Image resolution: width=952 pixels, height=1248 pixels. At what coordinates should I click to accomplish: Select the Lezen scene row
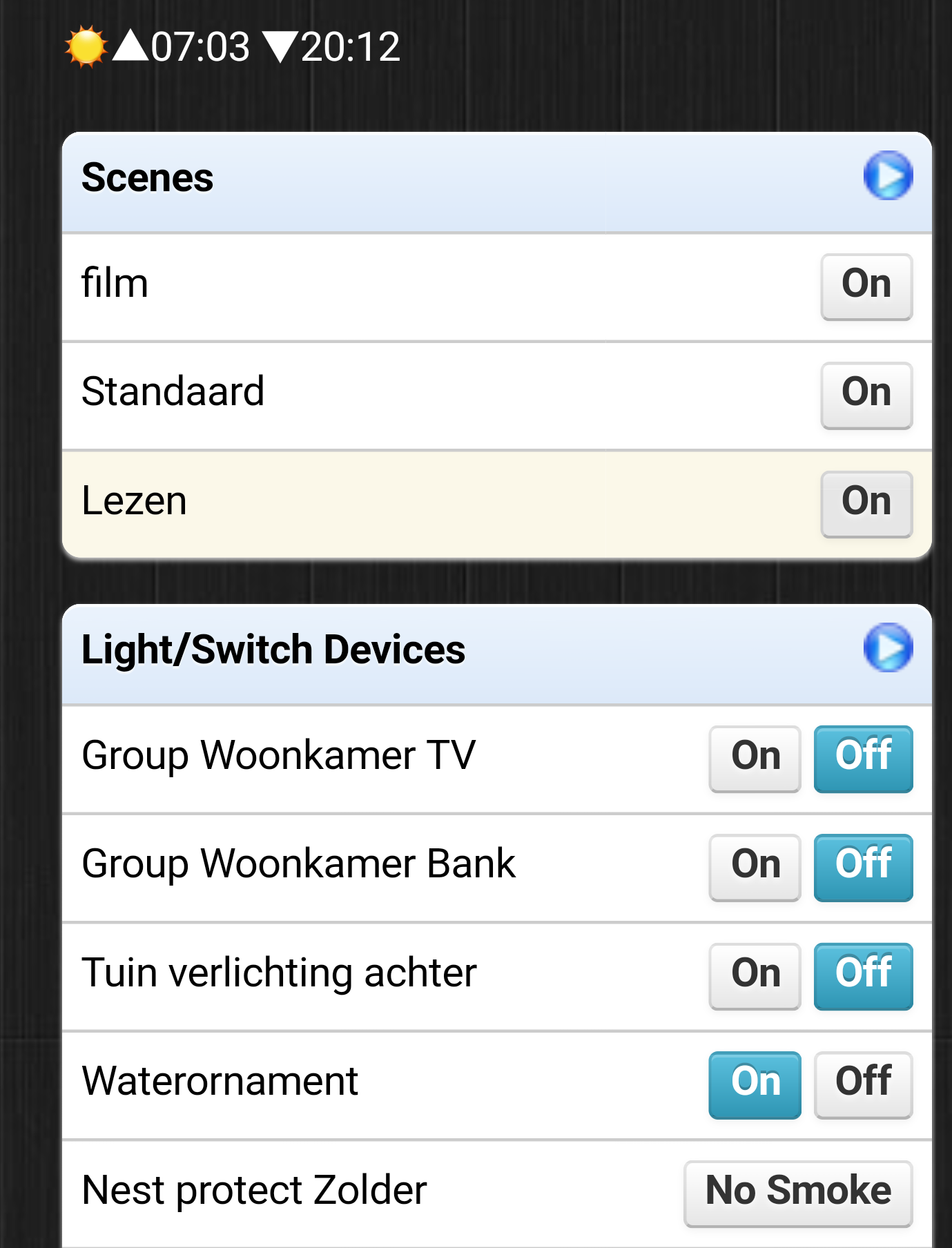click(497, 504)
